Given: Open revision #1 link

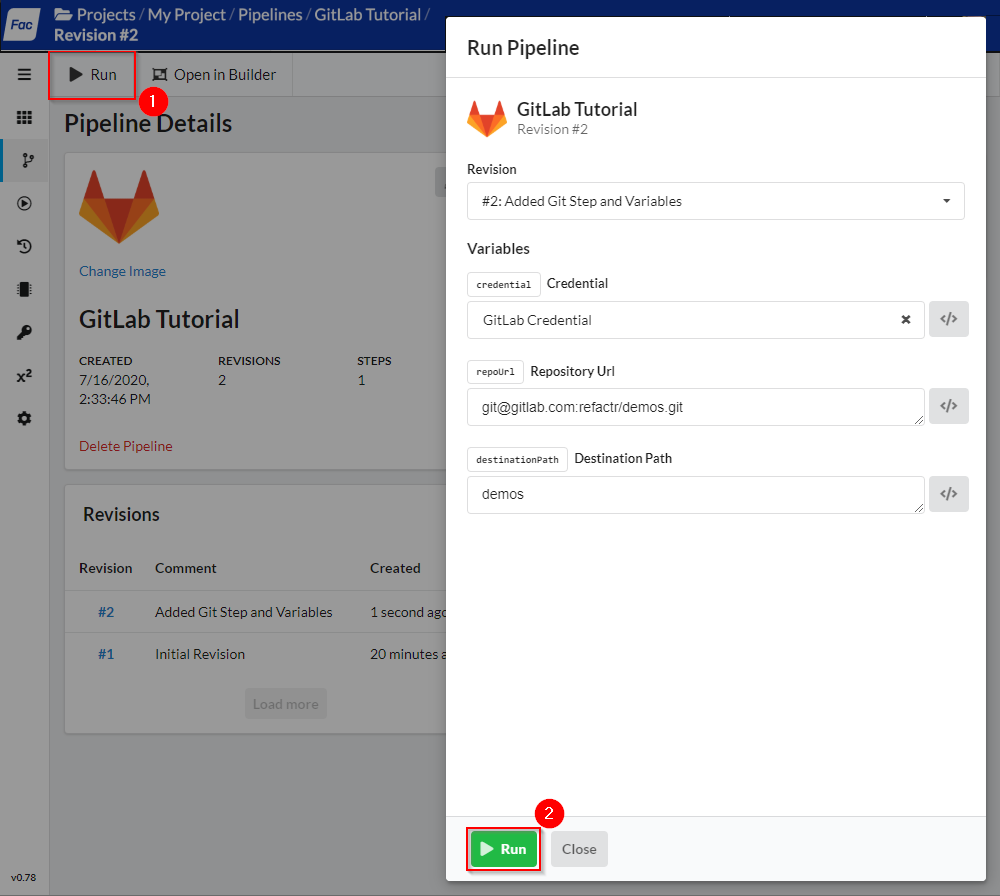Looking at the screenshot, I should point(106,654).
